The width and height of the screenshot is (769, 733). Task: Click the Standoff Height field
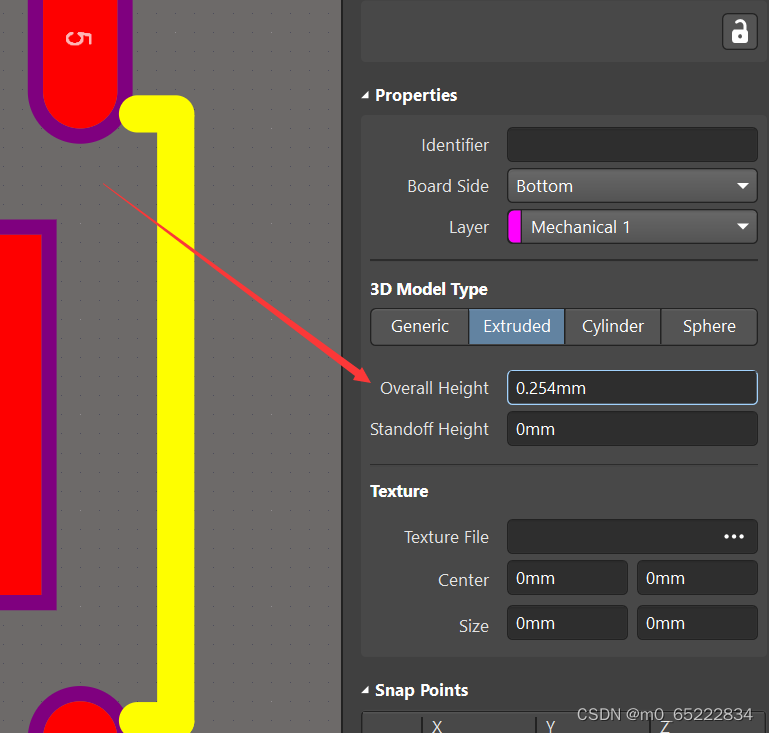pos(632,429)
